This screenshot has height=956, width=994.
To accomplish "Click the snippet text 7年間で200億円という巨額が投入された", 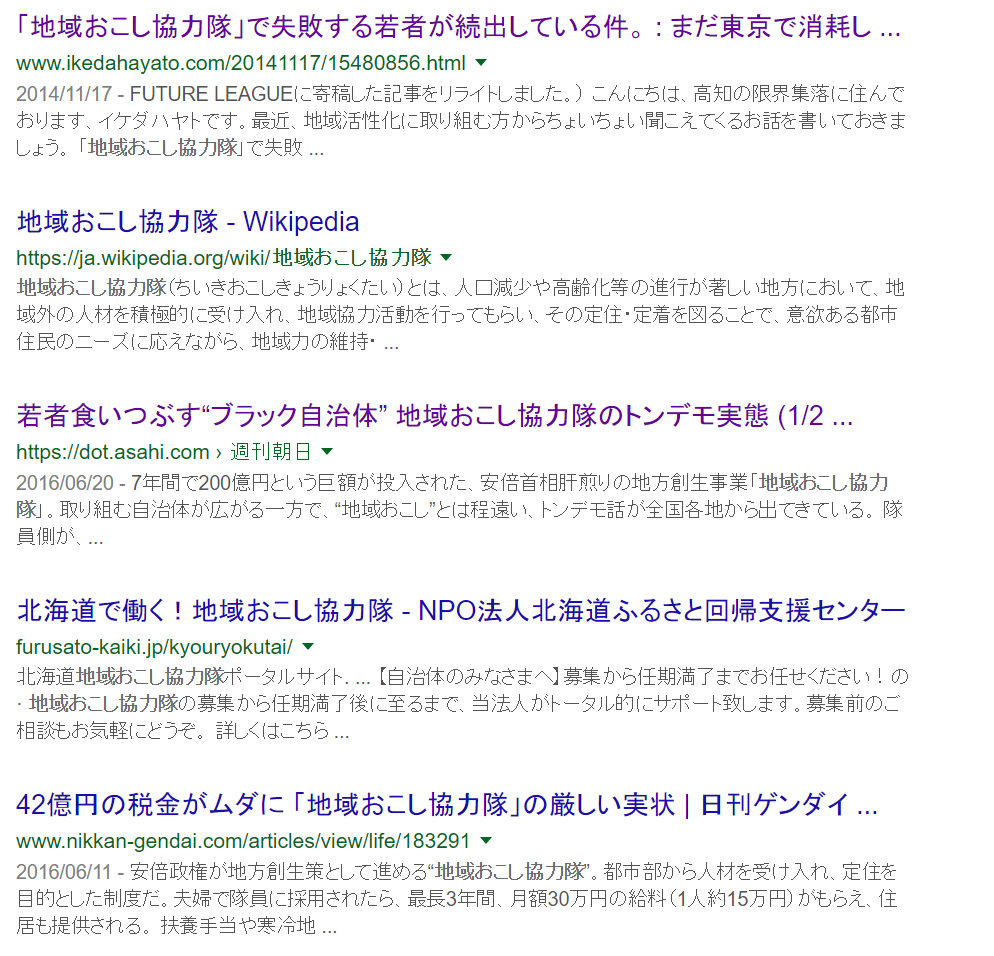I will pos(300,483).
